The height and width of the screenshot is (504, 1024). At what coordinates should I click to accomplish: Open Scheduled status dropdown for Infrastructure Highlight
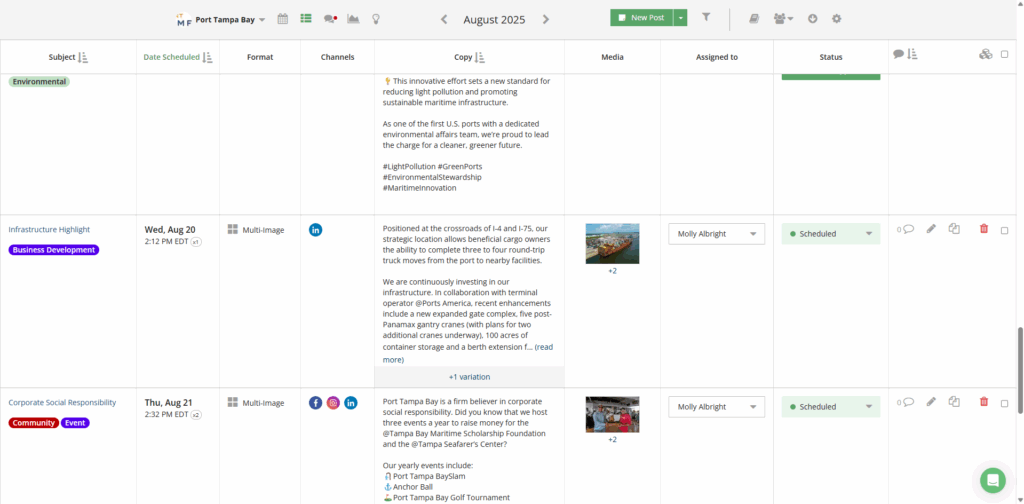(x=830, y=234)
